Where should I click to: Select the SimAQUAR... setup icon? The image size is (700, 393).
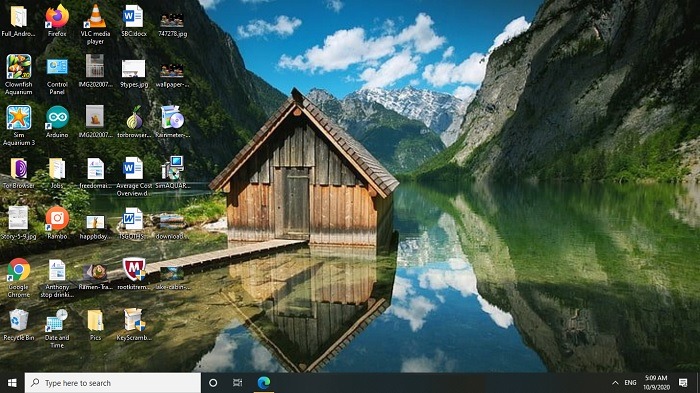[172, 172]
